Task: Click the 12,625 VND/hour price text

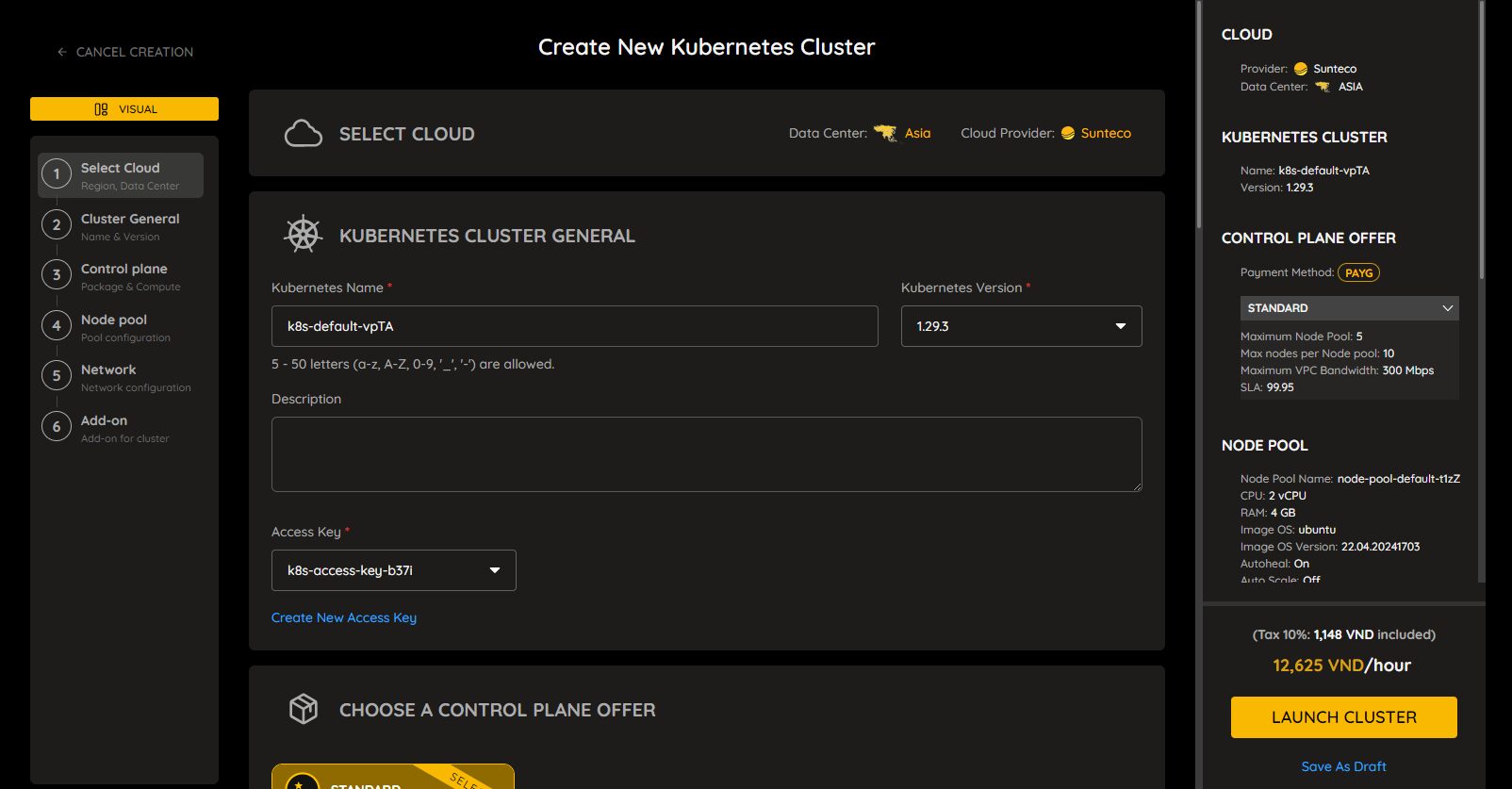Action: coord(1342,666)
